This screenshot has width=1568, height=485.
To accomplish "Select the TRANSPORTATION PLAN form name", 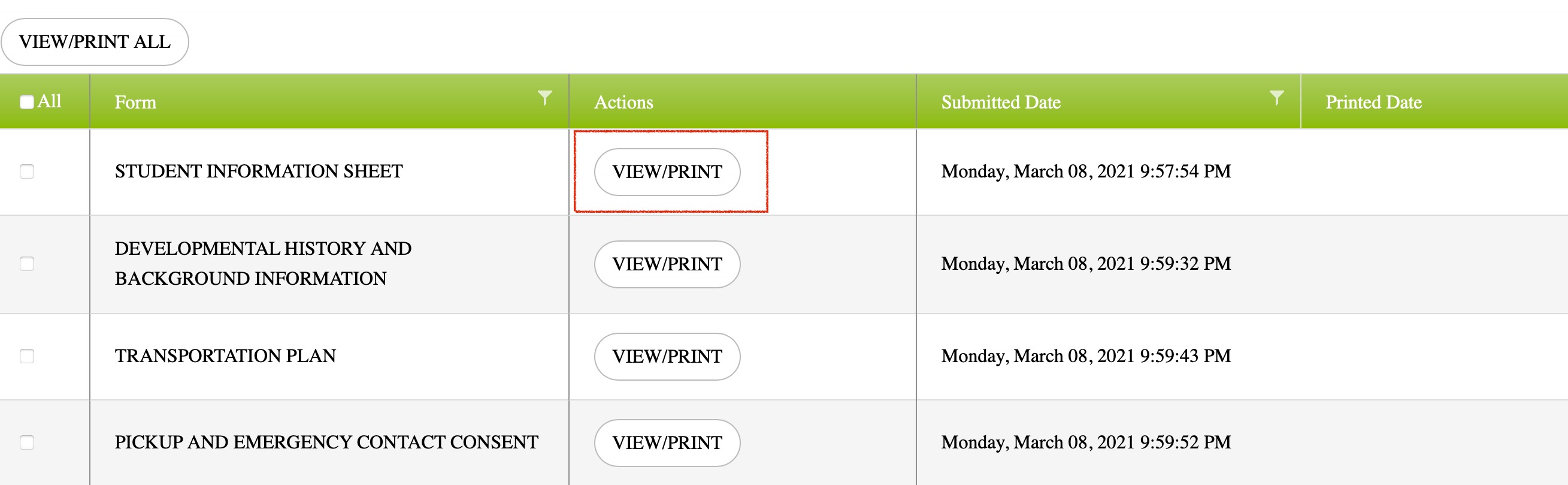I will [225, 356].
